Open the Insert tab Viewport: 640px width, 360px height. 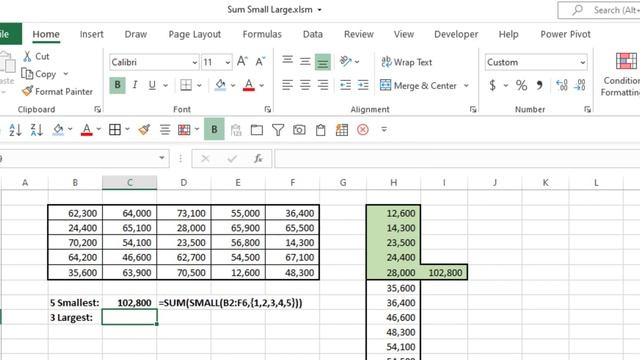pos(91,34)
